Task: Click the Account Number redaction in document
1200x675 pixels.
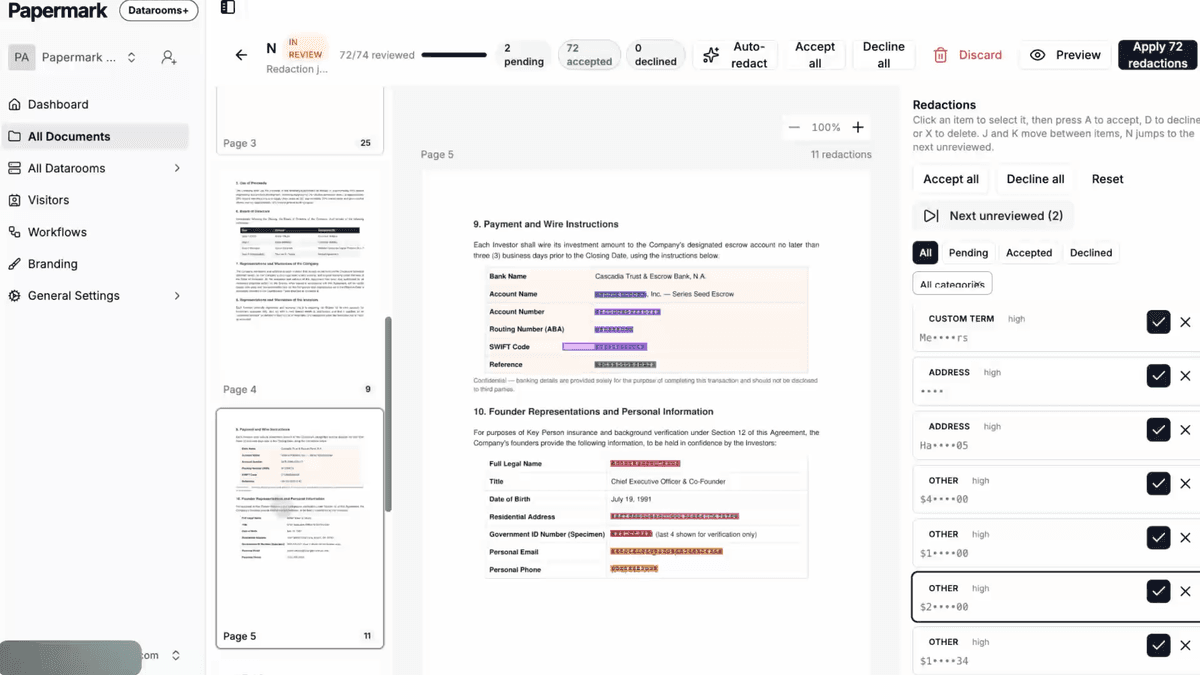Action: (x=627, y=312)
